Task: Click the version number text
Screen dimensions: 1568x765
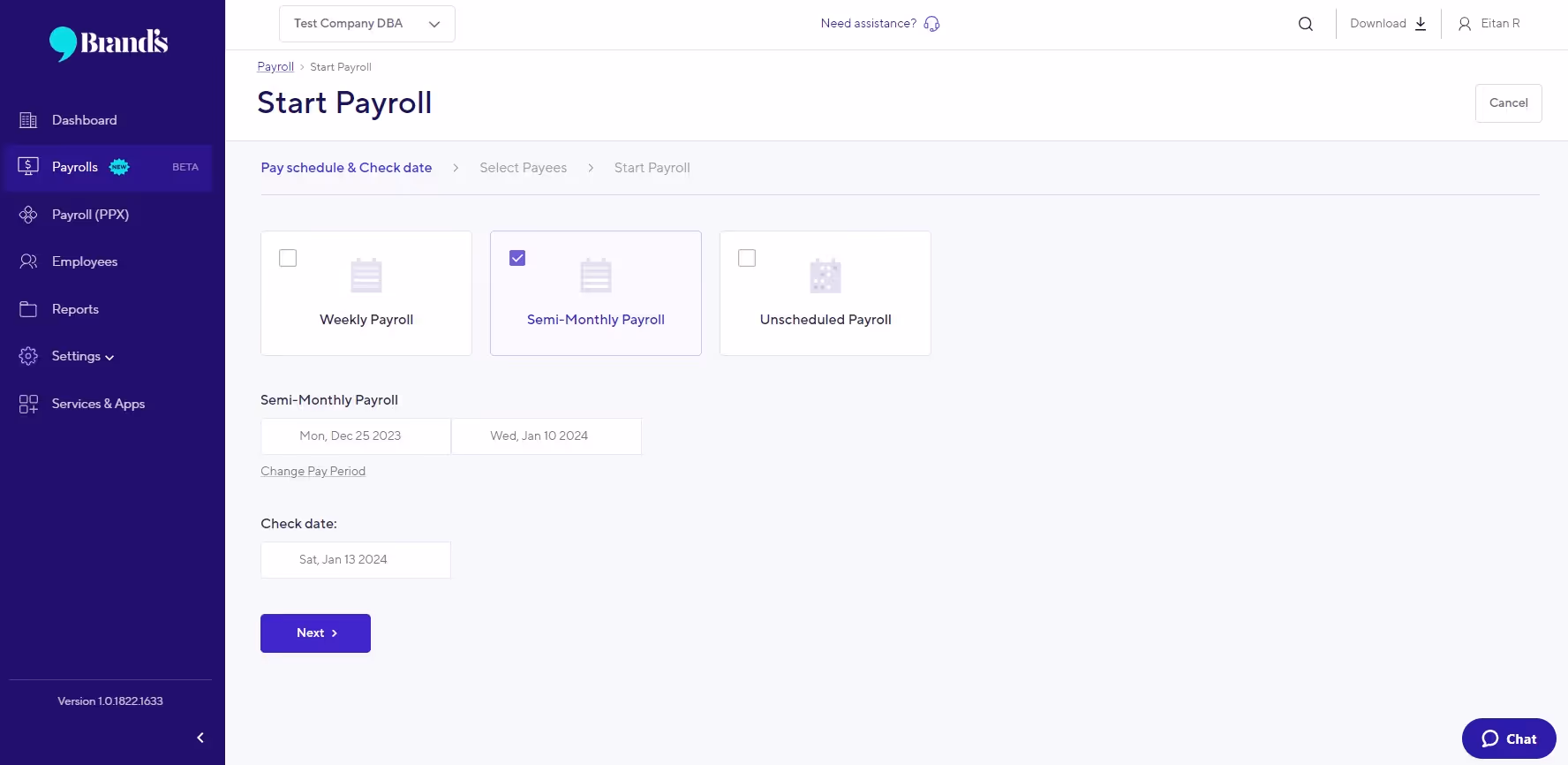Action: (110, 701)
